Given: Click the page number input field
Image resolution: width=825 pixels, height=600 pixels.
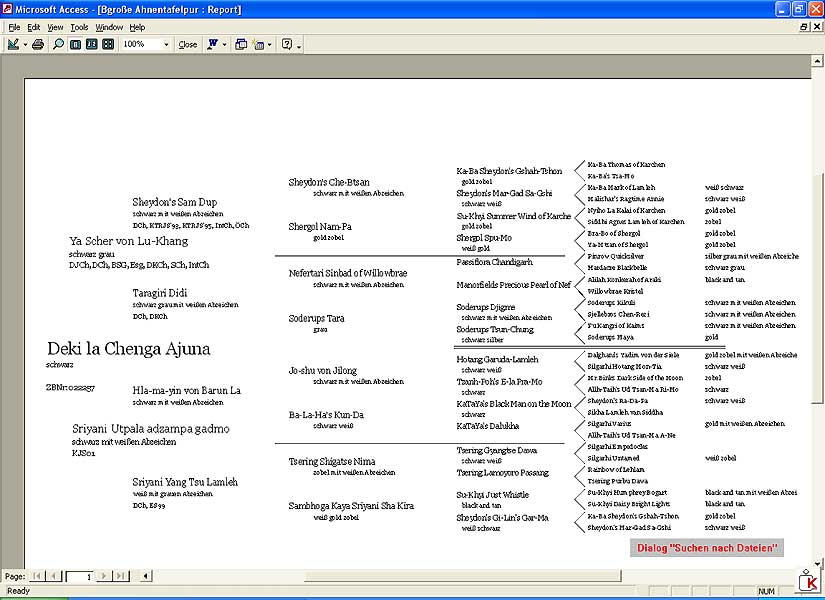Looking at the screenshot, I should (79, 576).
